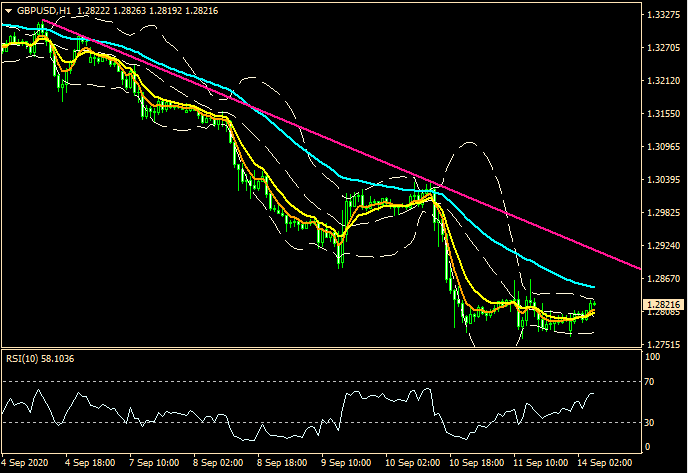Click the 1.30395 price axis label
The width and height of the screenshot is (689, 473).
[x=661, y=180]
